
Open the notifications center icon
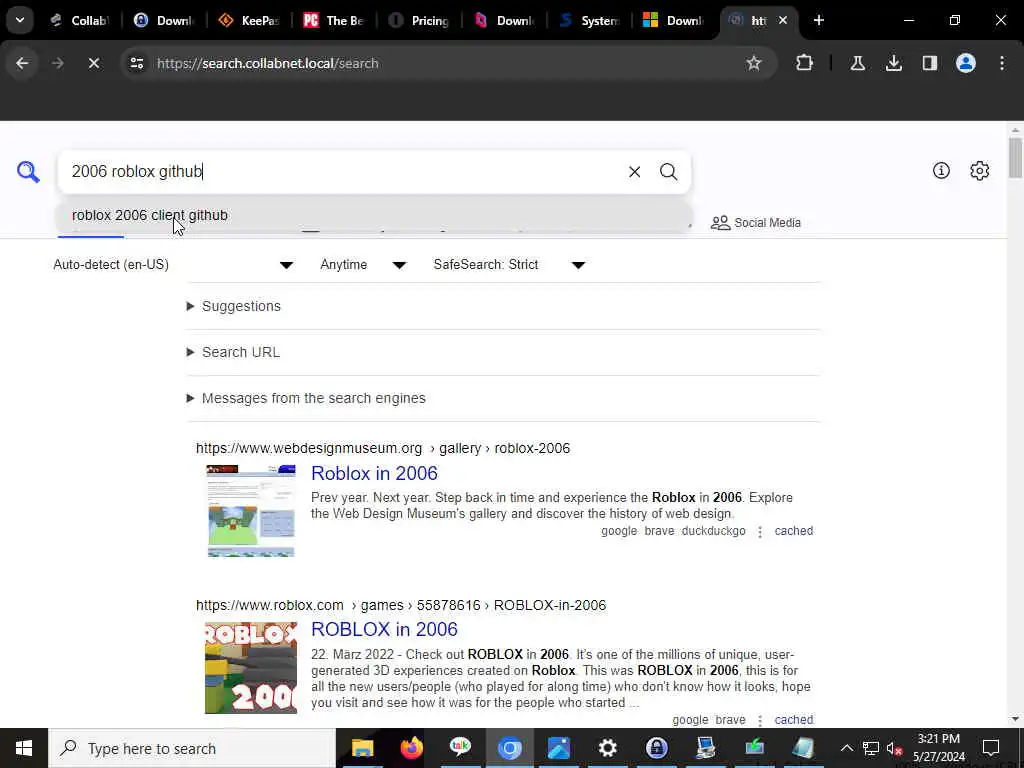pyautogui.click(x=991, y=748)
